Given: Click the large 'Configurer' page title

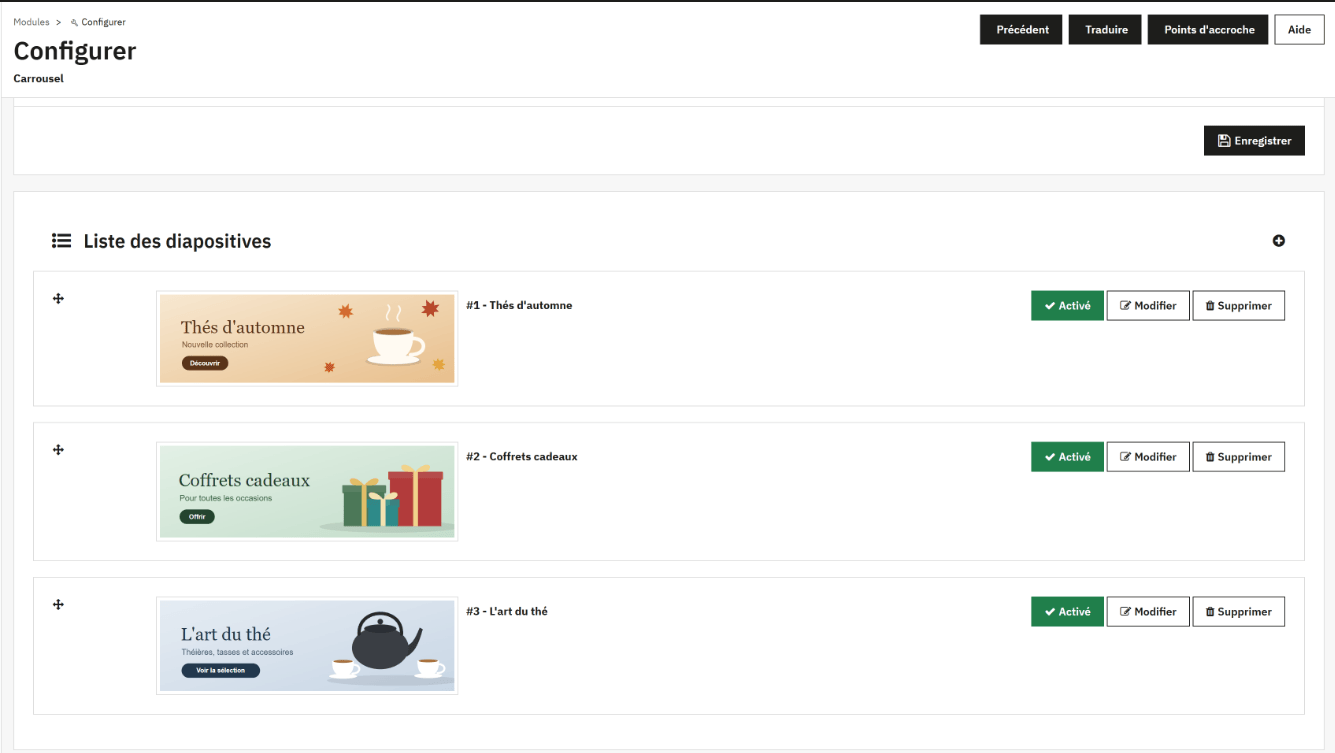Looking at the screenshot, I should point(75,51).
